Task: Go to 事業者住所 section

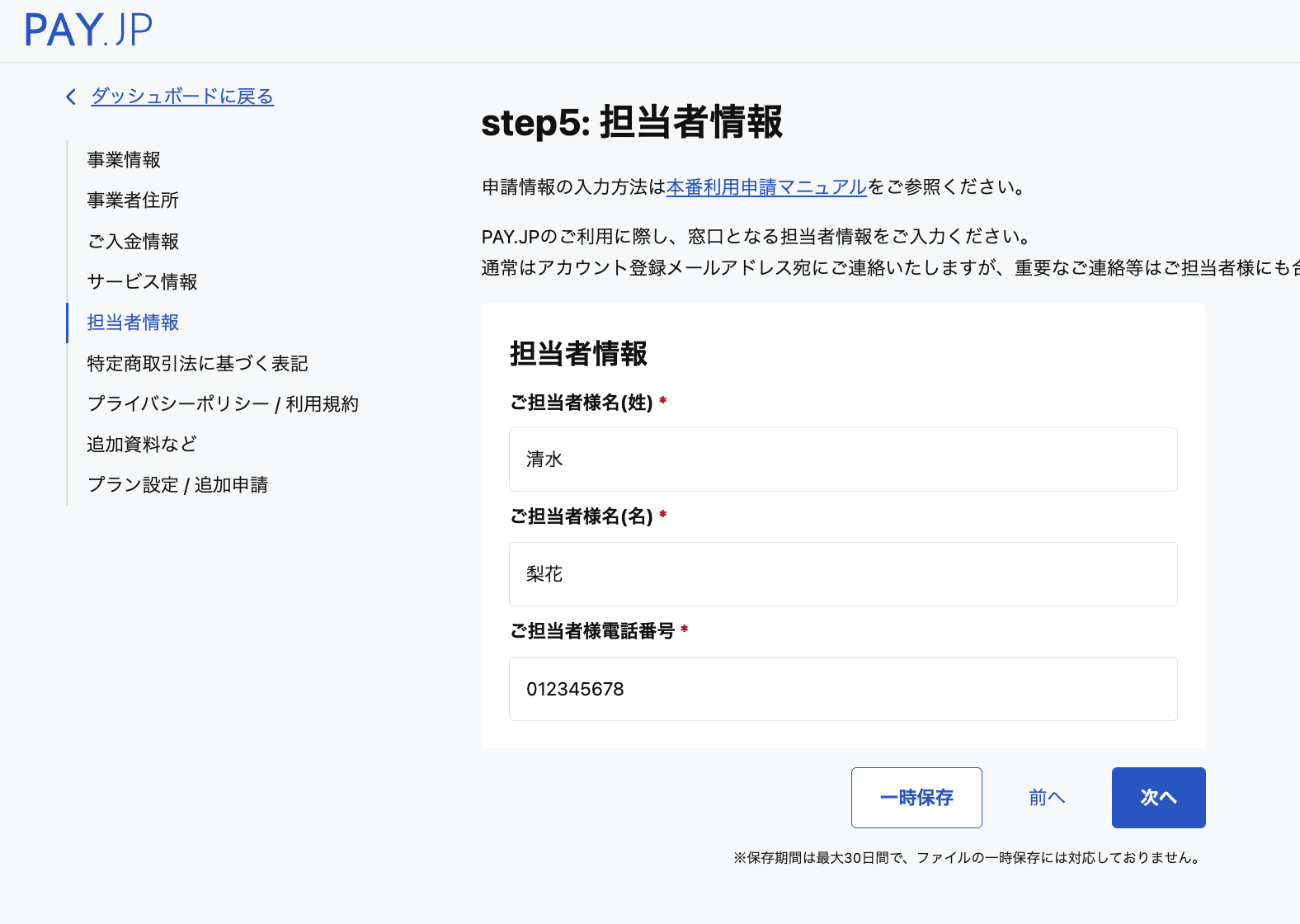Action: (133, 200)
